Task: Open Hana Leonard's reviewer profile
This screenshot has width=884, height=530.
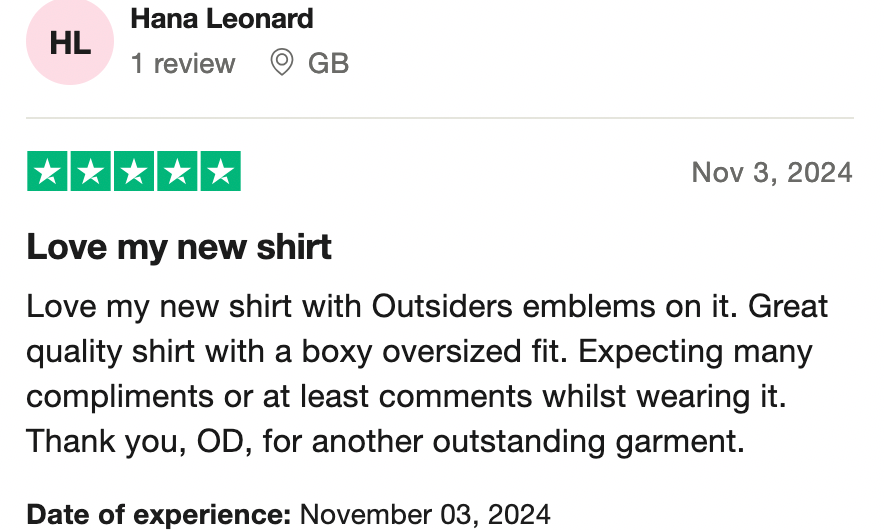Action: [221, 19]
